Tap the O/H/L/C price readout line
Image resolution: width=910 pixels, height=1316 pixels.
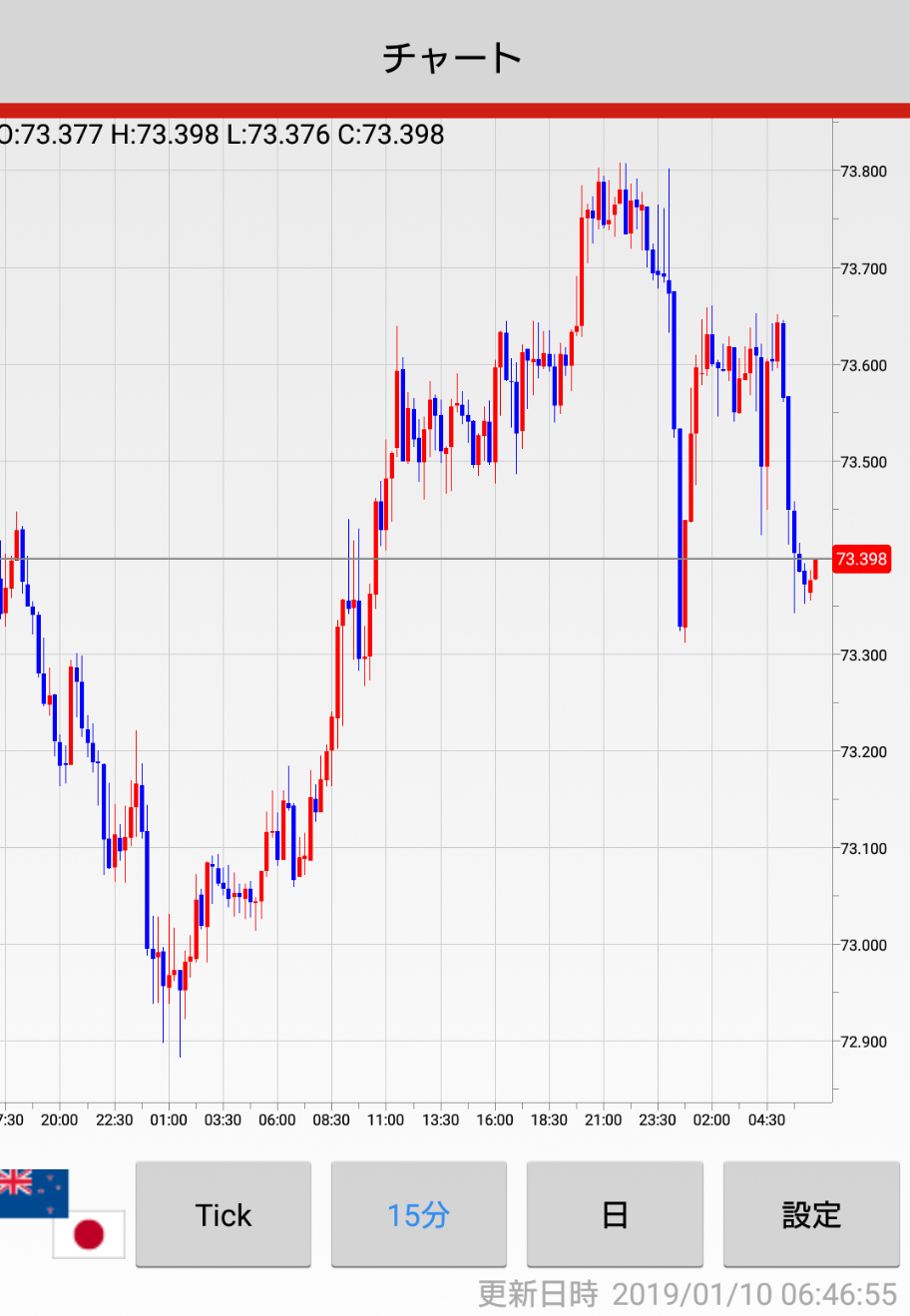[x=222, y=135]
